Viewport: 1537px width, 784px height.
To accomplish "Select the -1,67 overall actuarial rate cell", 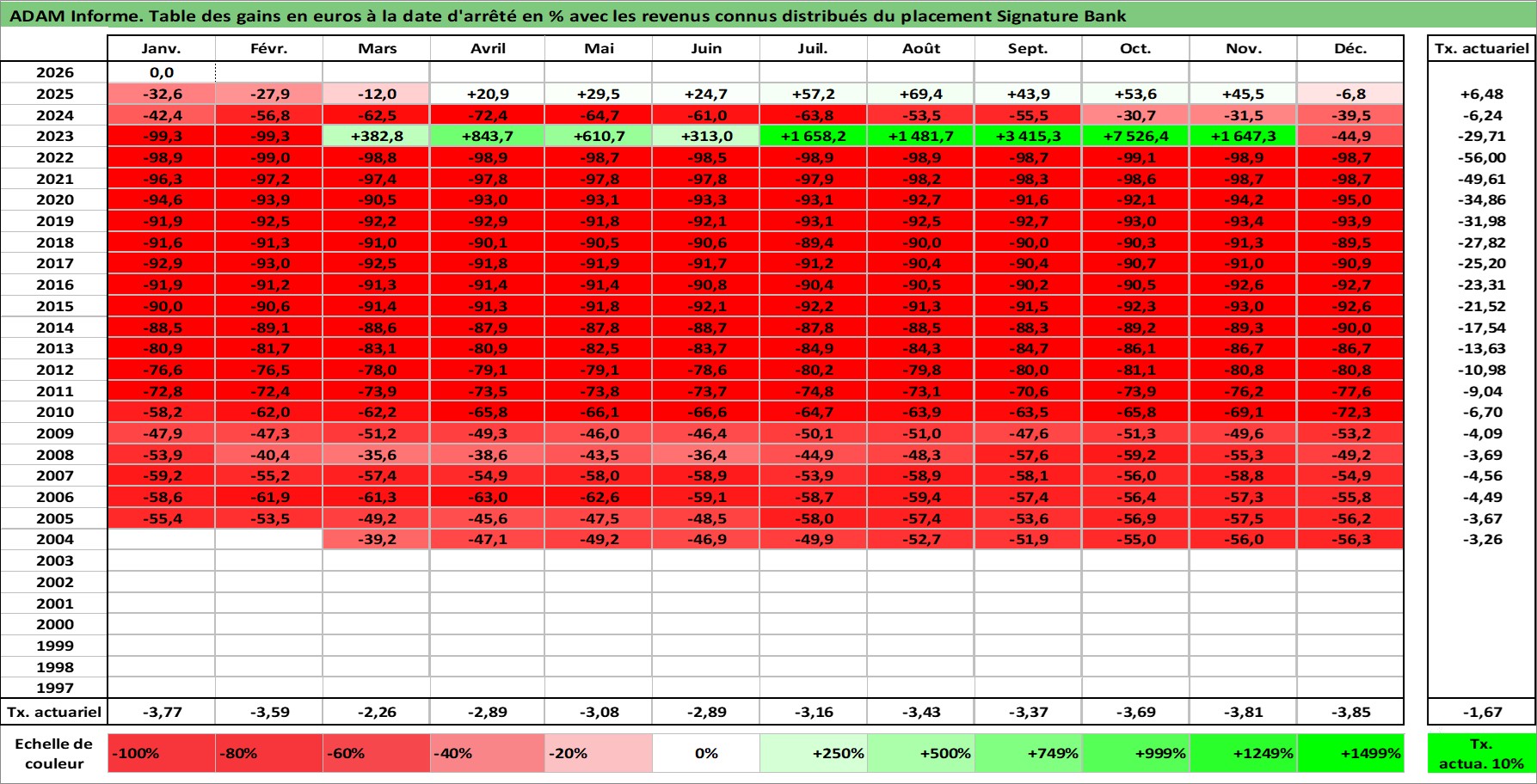I will coord(1481,712).
